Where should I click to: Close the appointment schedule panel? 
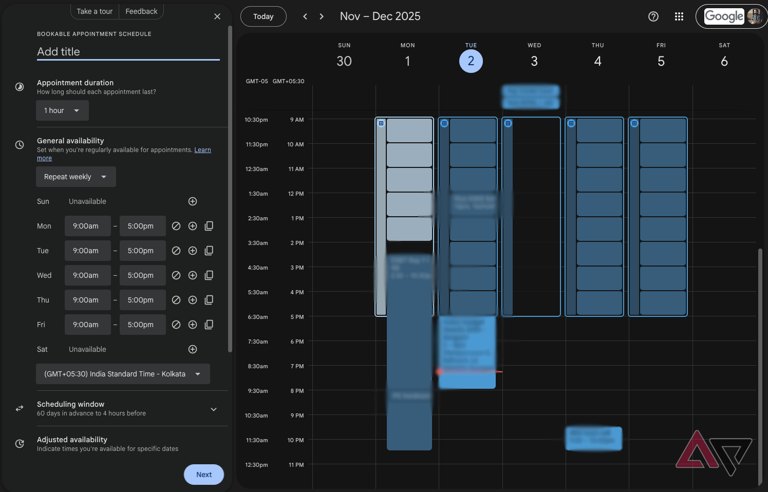[217, 16]
